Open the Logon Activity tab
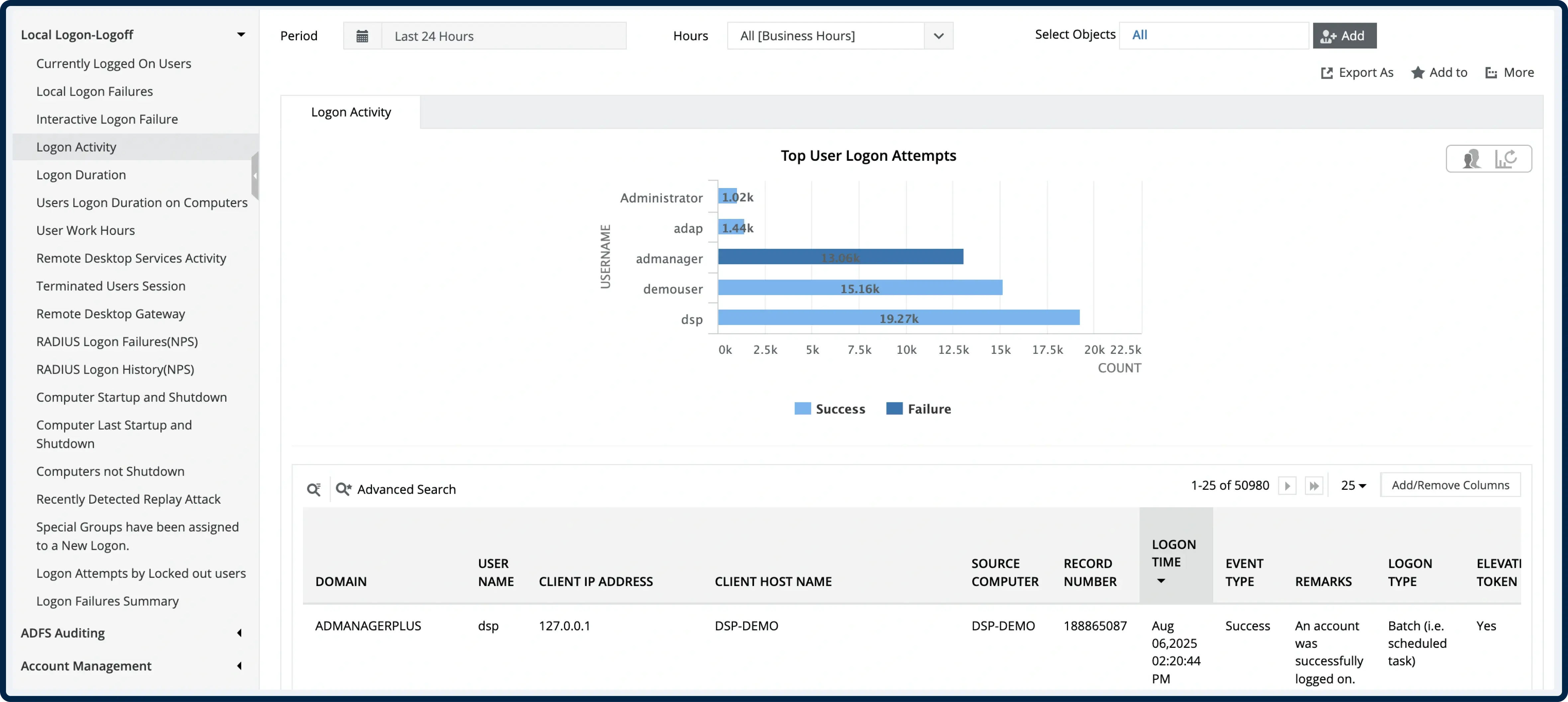 tap(350, 111)
